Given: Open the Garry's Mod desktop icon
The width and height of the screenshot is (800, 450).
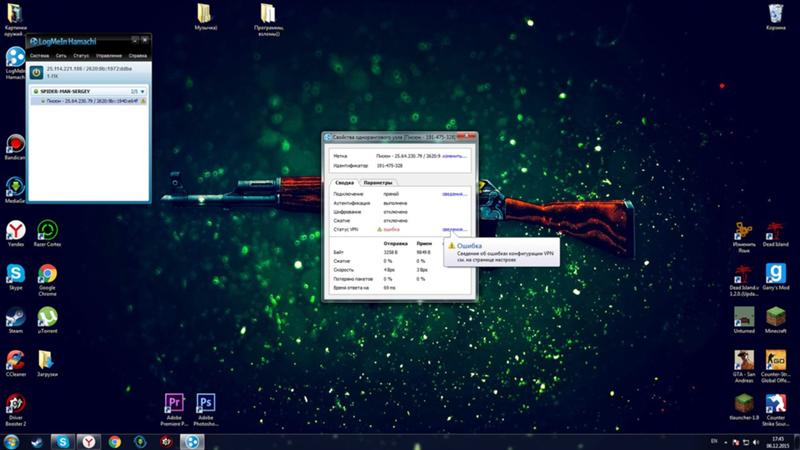Looking at the screenshot, I should pyautogui.click(x=776, y=278).
